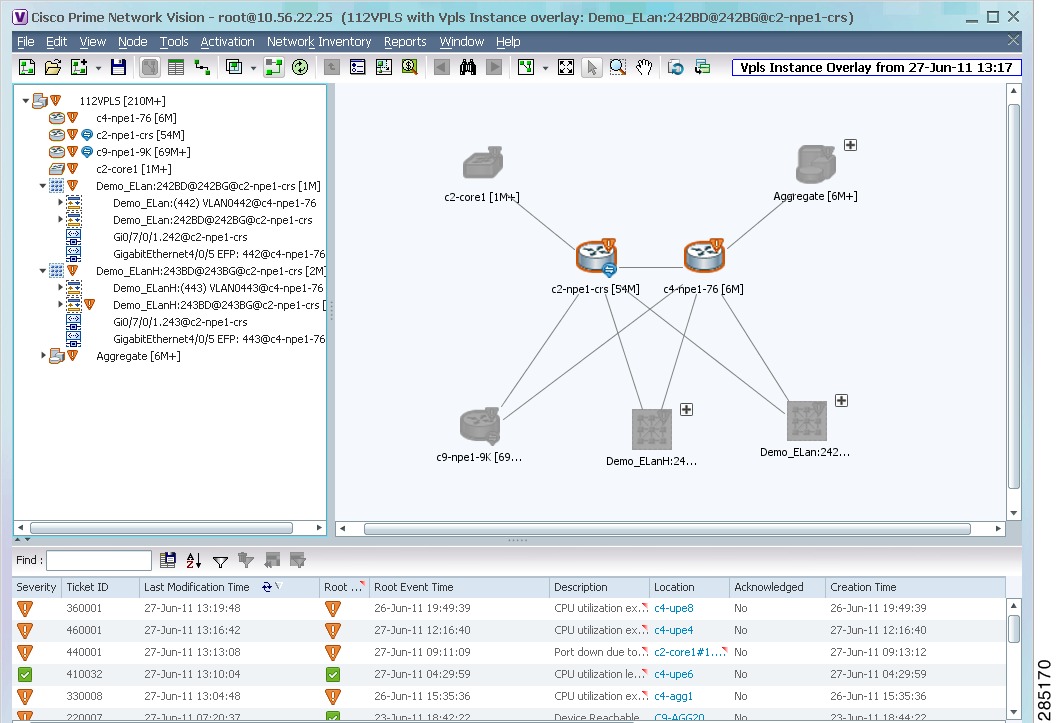Expand Demo_ELanH:(443) VLAN0443 tree entry

[60, 287]
